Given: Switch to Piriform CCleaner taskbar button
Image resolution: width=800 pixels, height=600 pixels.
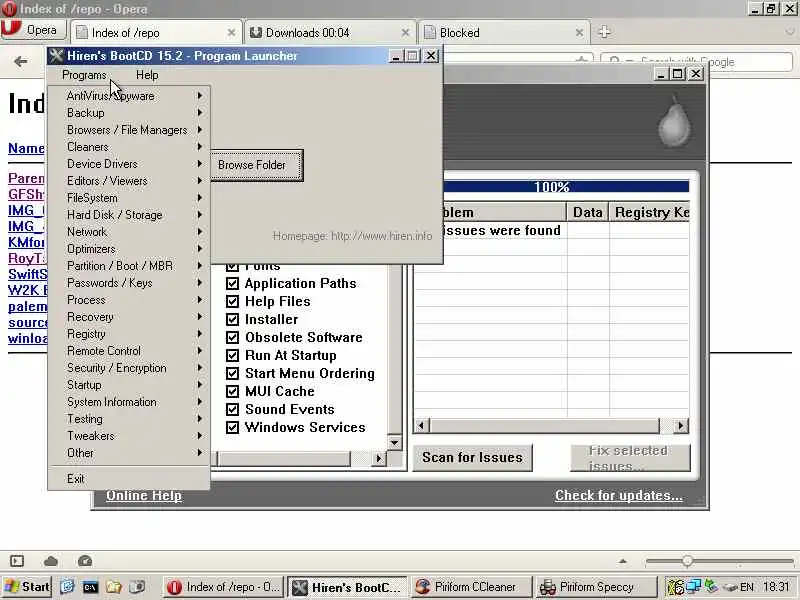Looking at the screenshot, I should (472, 587).
